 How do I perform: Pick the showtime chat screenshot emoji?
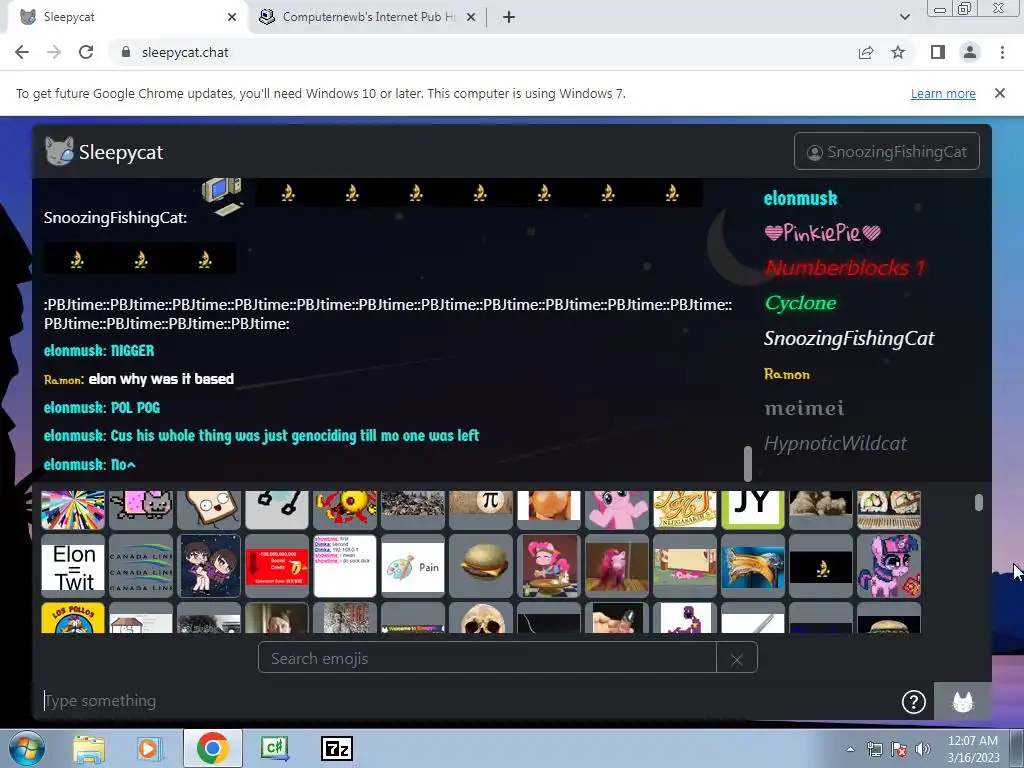coord(345,566)
